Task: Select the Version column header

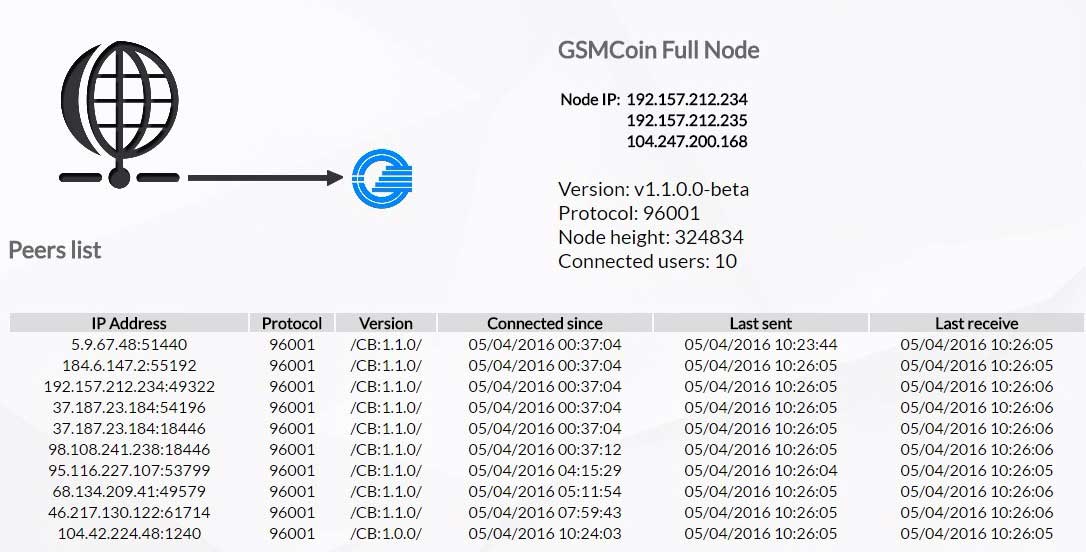Action: click(386, 323)
